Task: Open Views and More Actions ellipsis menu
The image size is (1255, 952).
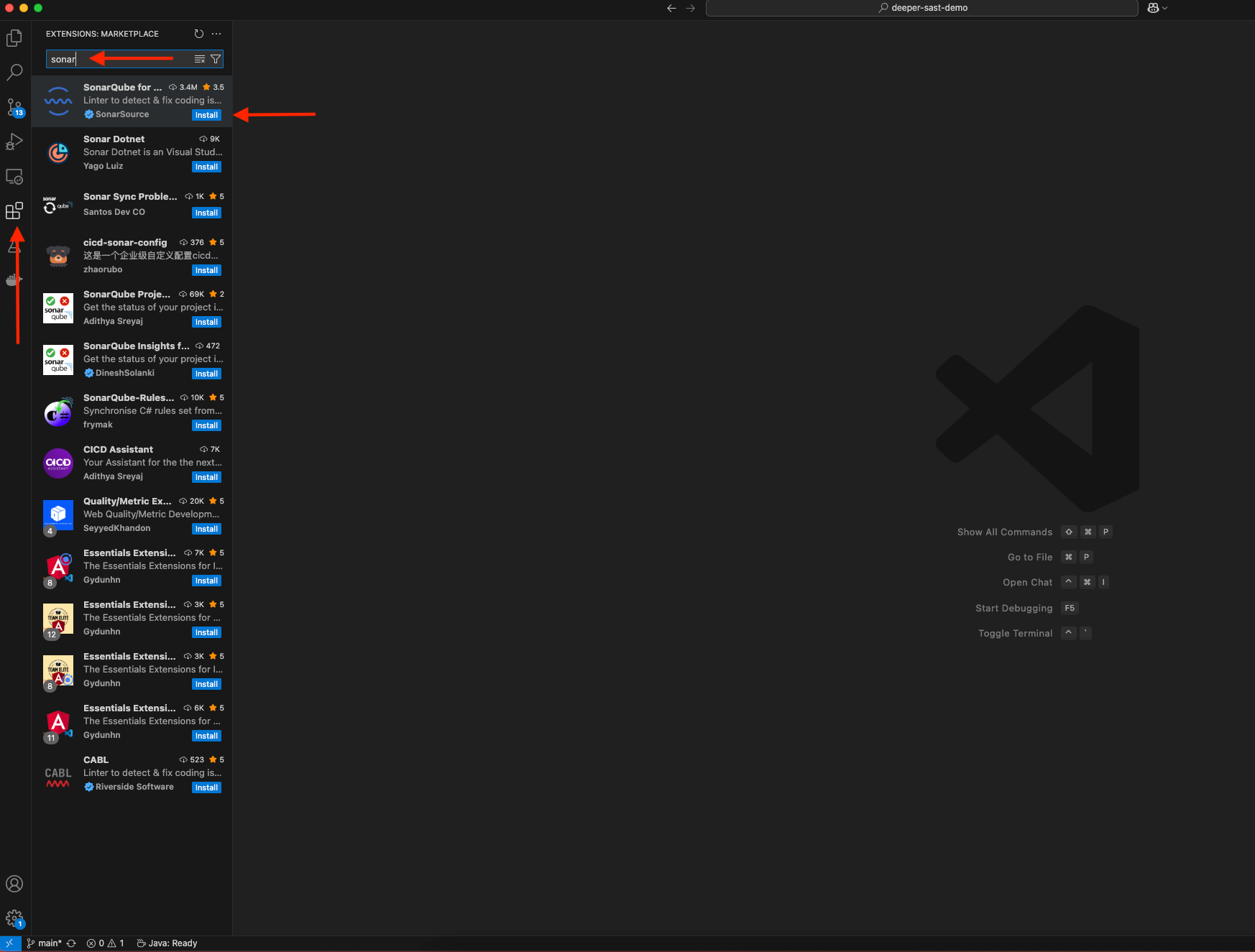Action: pos(216,34)
